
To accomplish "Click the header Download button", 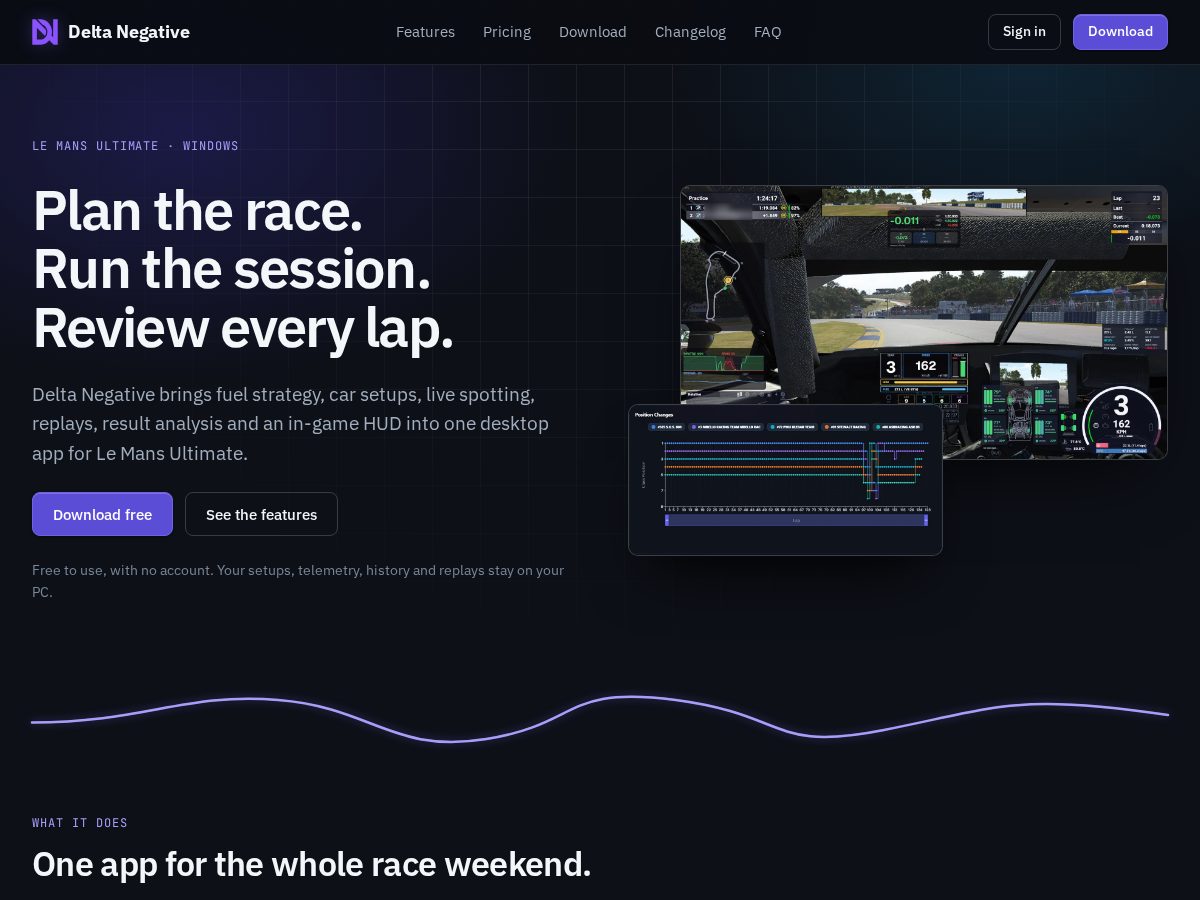I will [1120, 32].
